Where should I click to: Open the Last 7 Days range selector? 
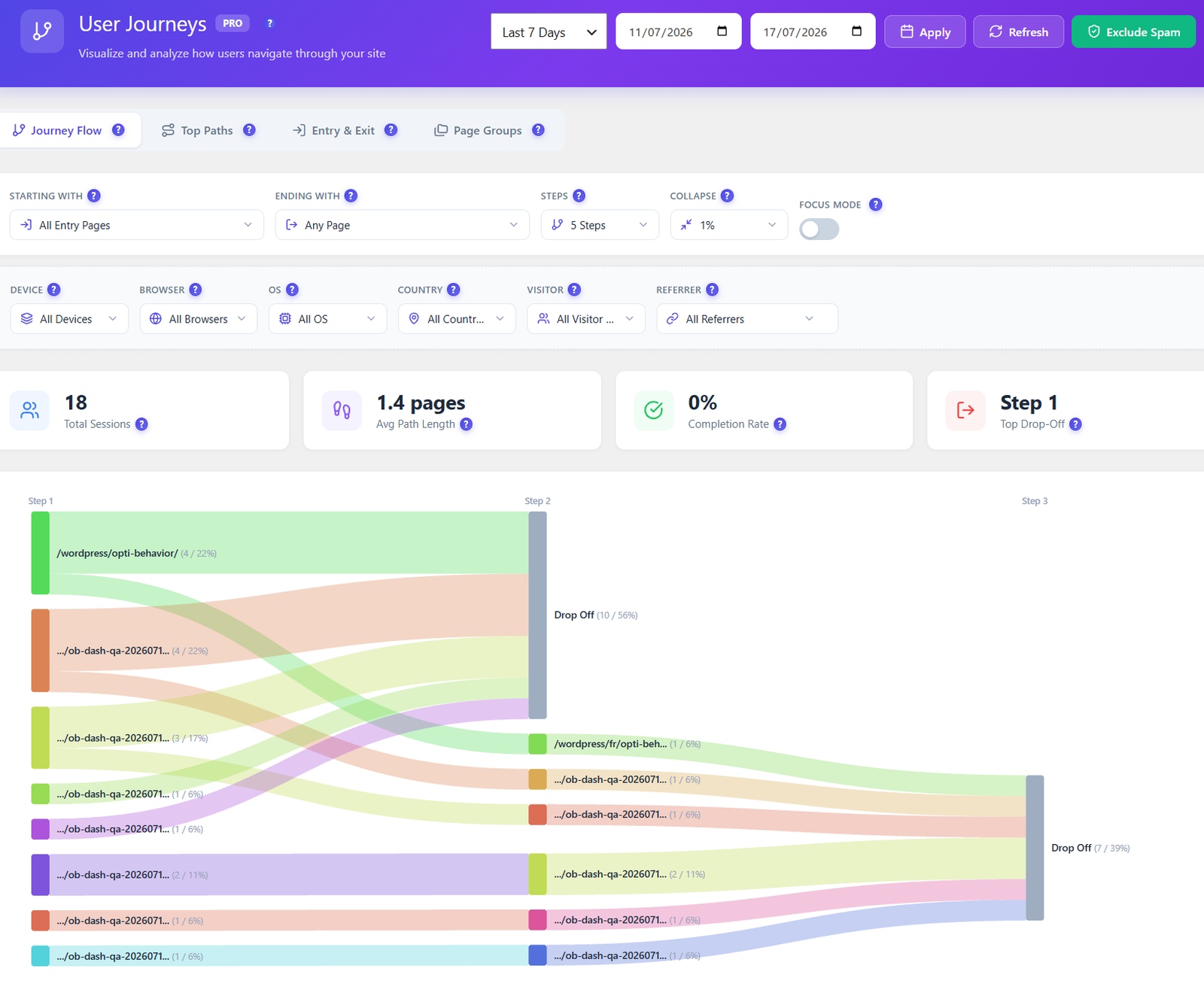[x=549, y=32]
